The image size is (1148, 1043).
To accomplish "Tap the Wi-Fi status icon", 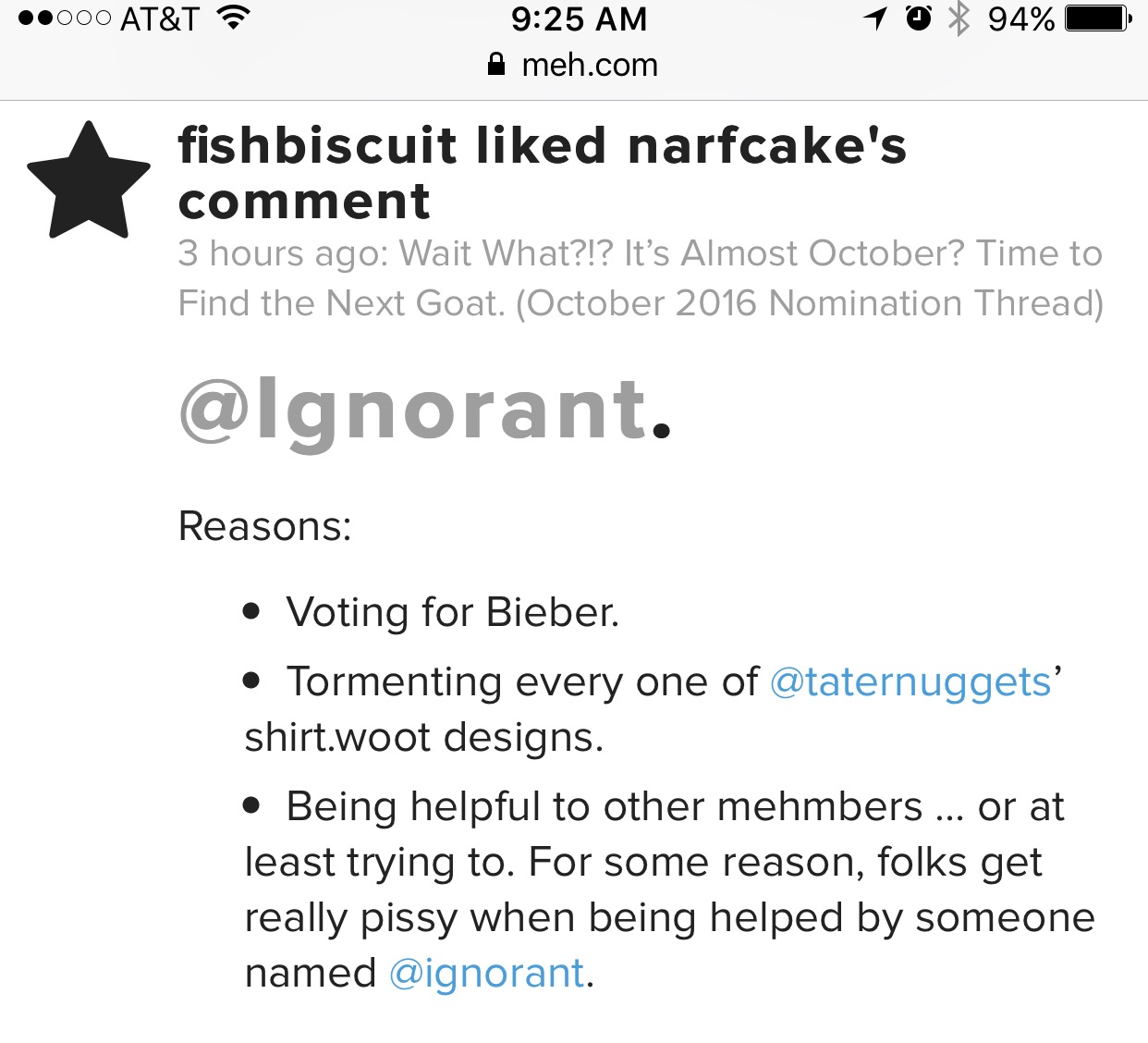I will [x=234, y=18].
